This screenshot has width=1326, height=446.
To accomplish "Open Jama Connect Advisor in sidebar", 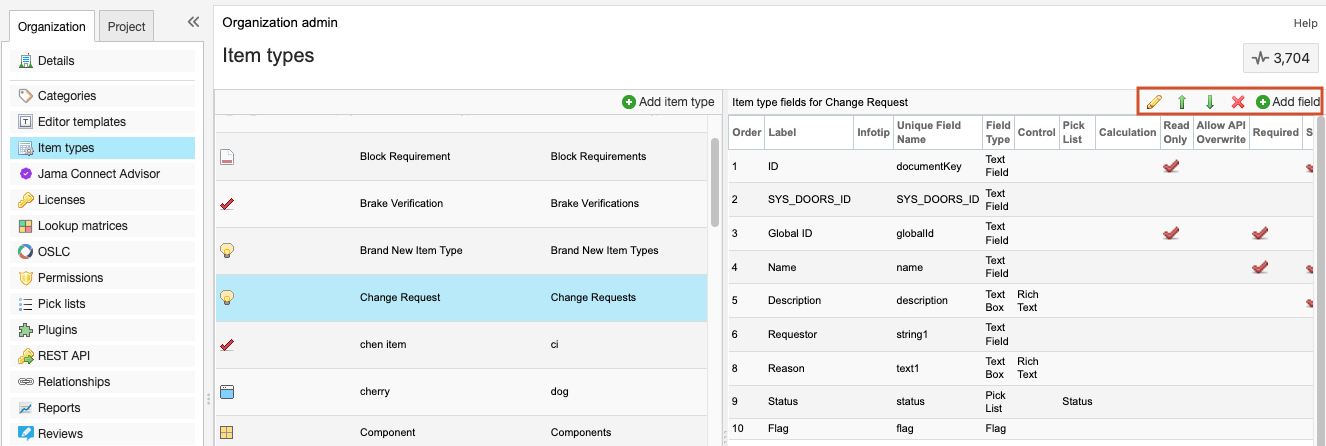I will pyautogui.click(x=98, y=174).
